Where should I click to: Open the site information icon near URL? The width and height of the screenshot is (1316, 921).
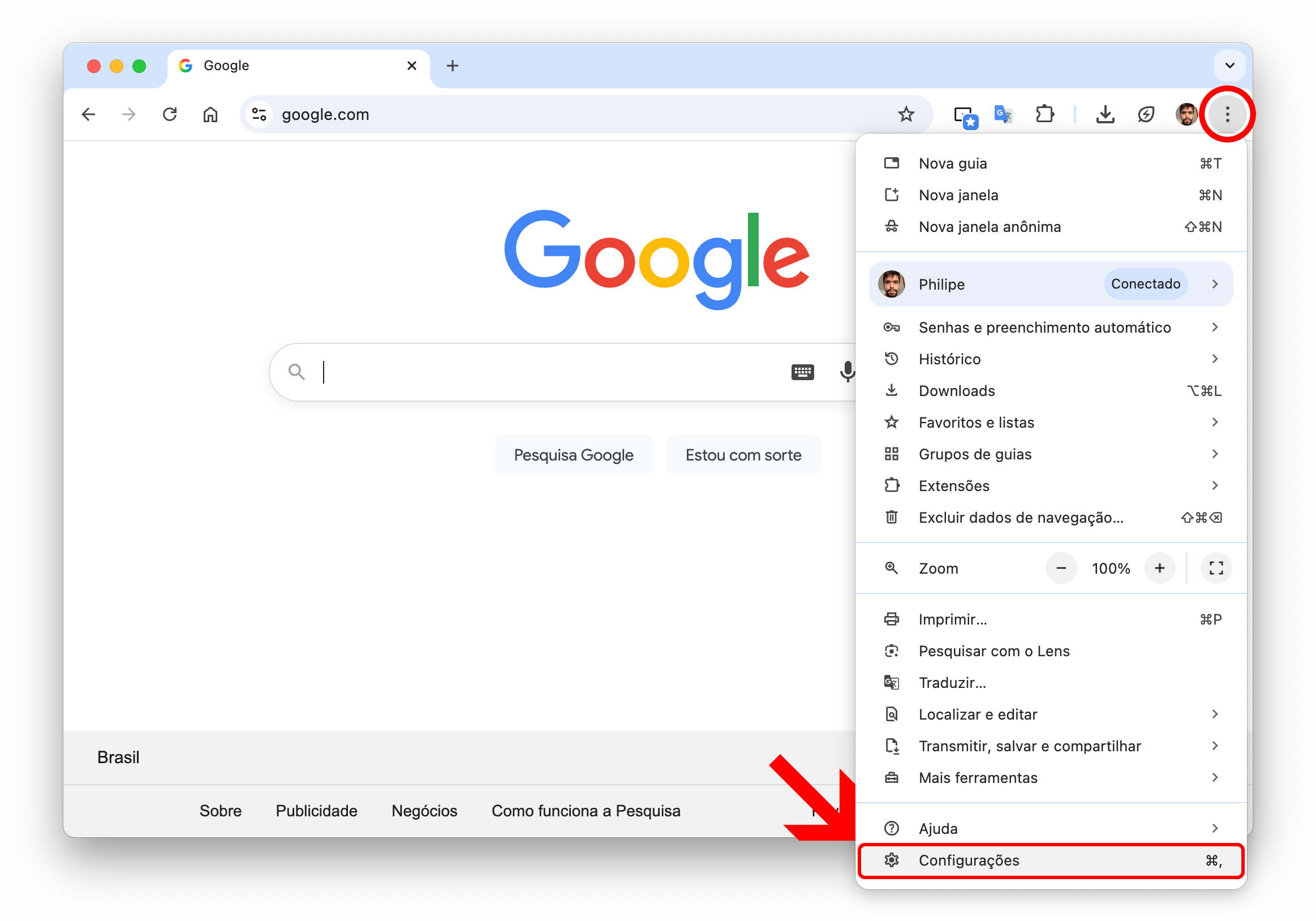[x=260, y=115]
